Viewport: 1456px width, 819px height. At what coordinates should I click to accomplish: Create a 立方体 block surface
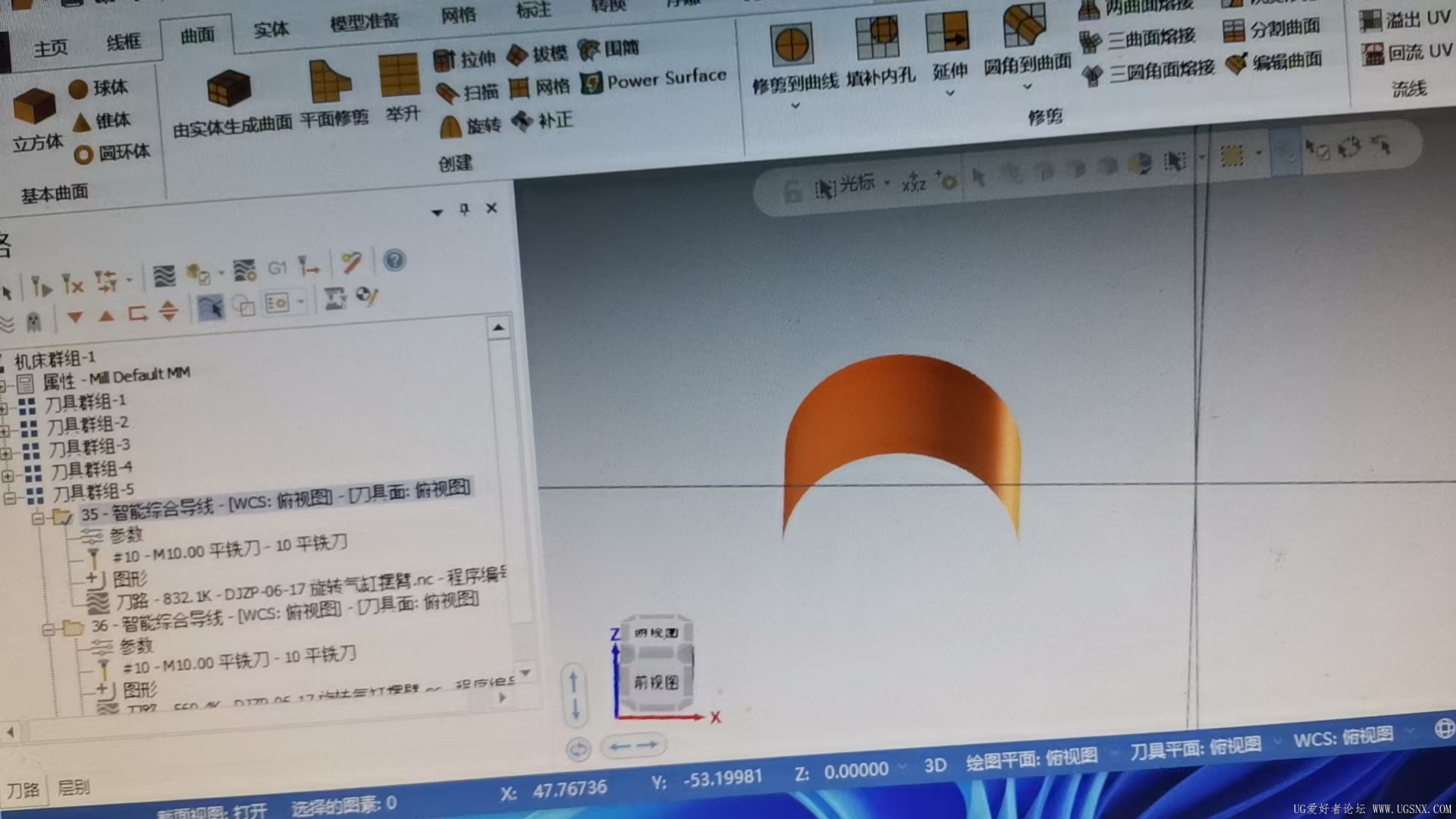[35, 118]
